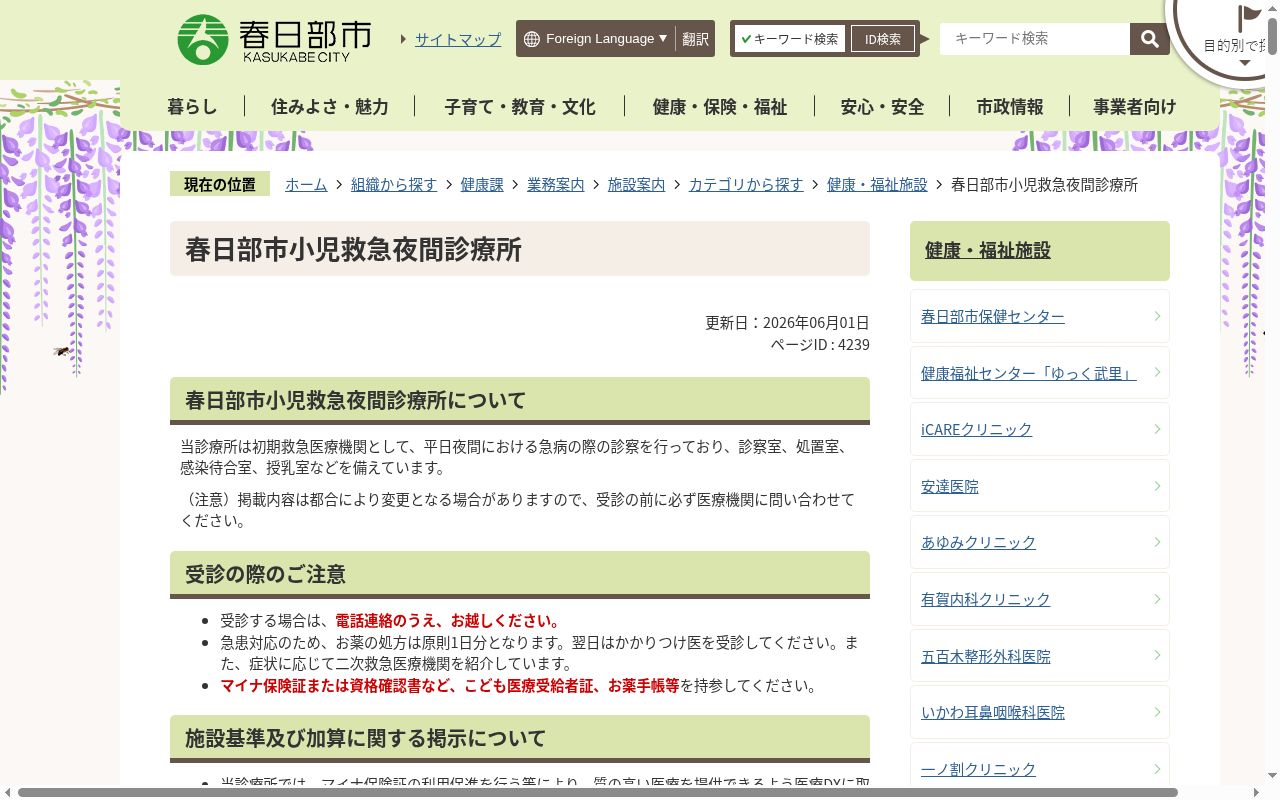Click the カテゴリから探す breadcrumb link
This screenshot has width=1280, height=800.
point(746,185)
